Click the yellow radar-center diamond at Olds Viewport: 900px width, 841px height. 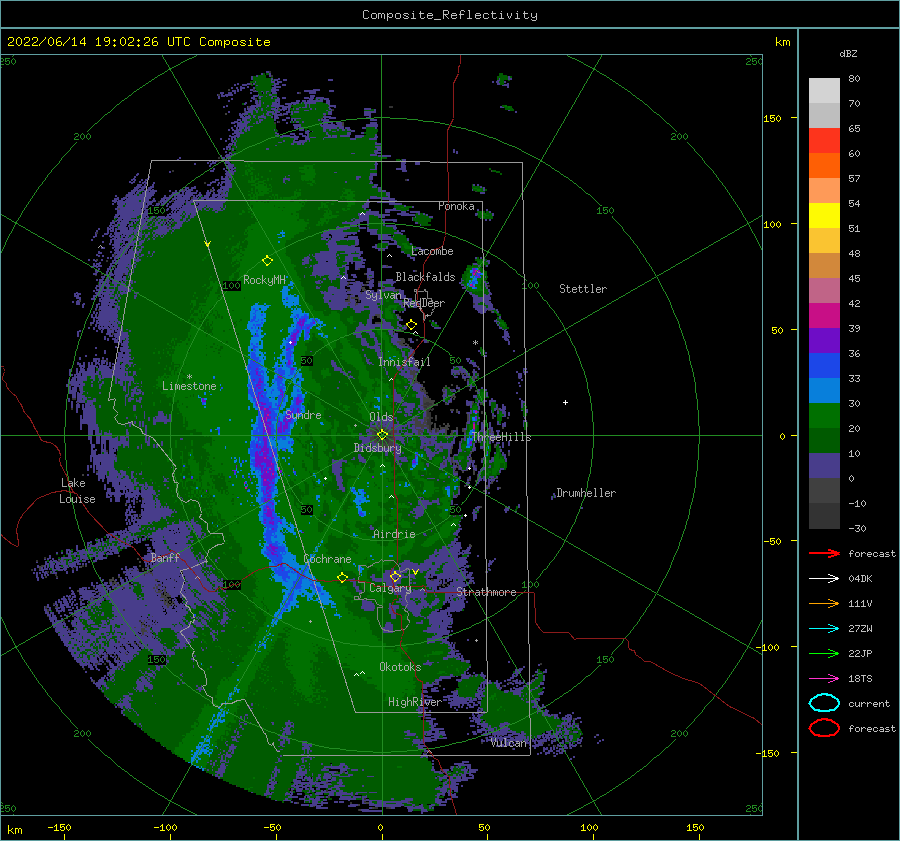tap(382, 435)
